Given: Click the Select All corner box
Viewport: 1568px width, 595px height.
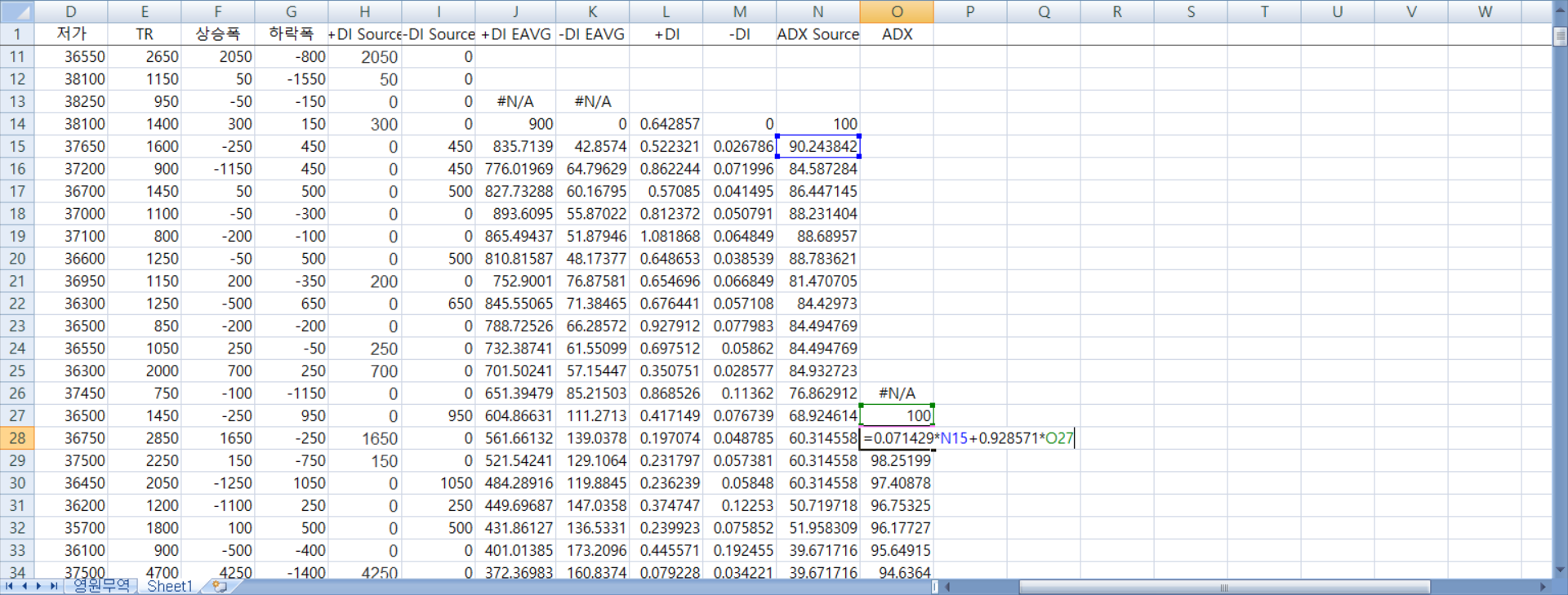Looking at the screenshot, I should coord(16,11).
